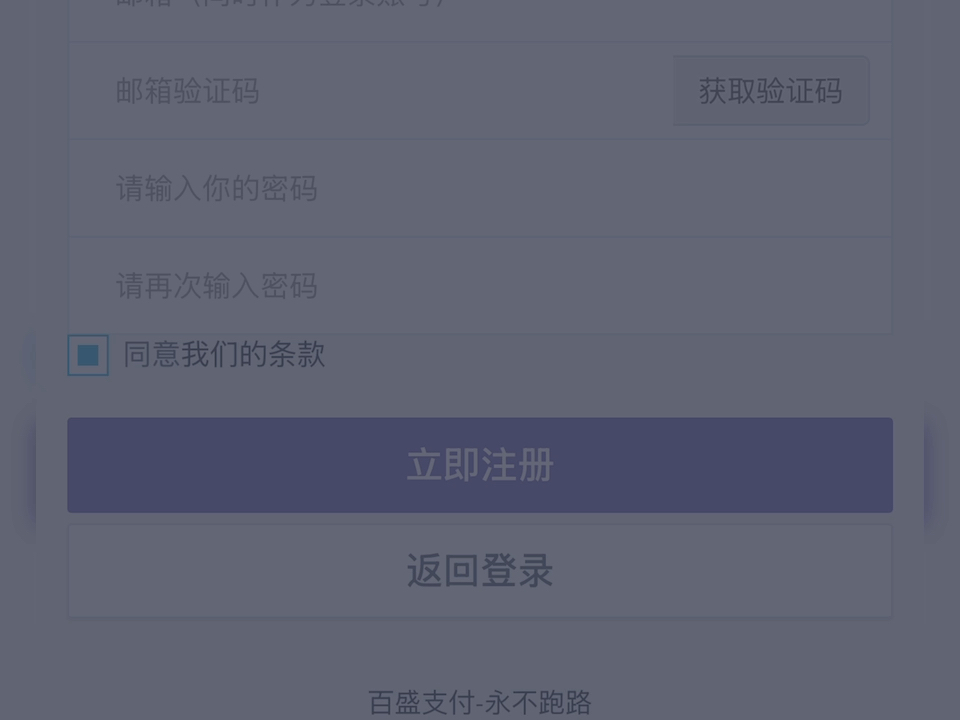
Task: Focus the 邮箱验证码 input field
Action: pyautogui.click(x=370, y=91)
